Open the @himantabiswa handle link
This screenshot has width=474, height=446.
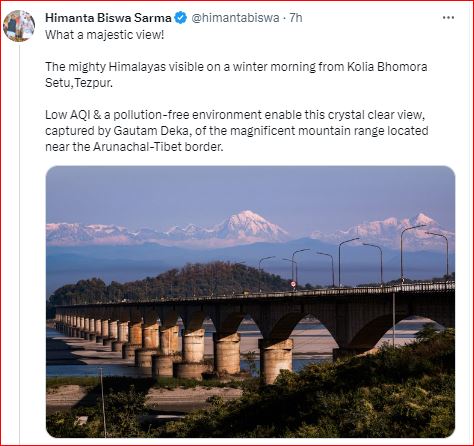[x=235, y=18]
